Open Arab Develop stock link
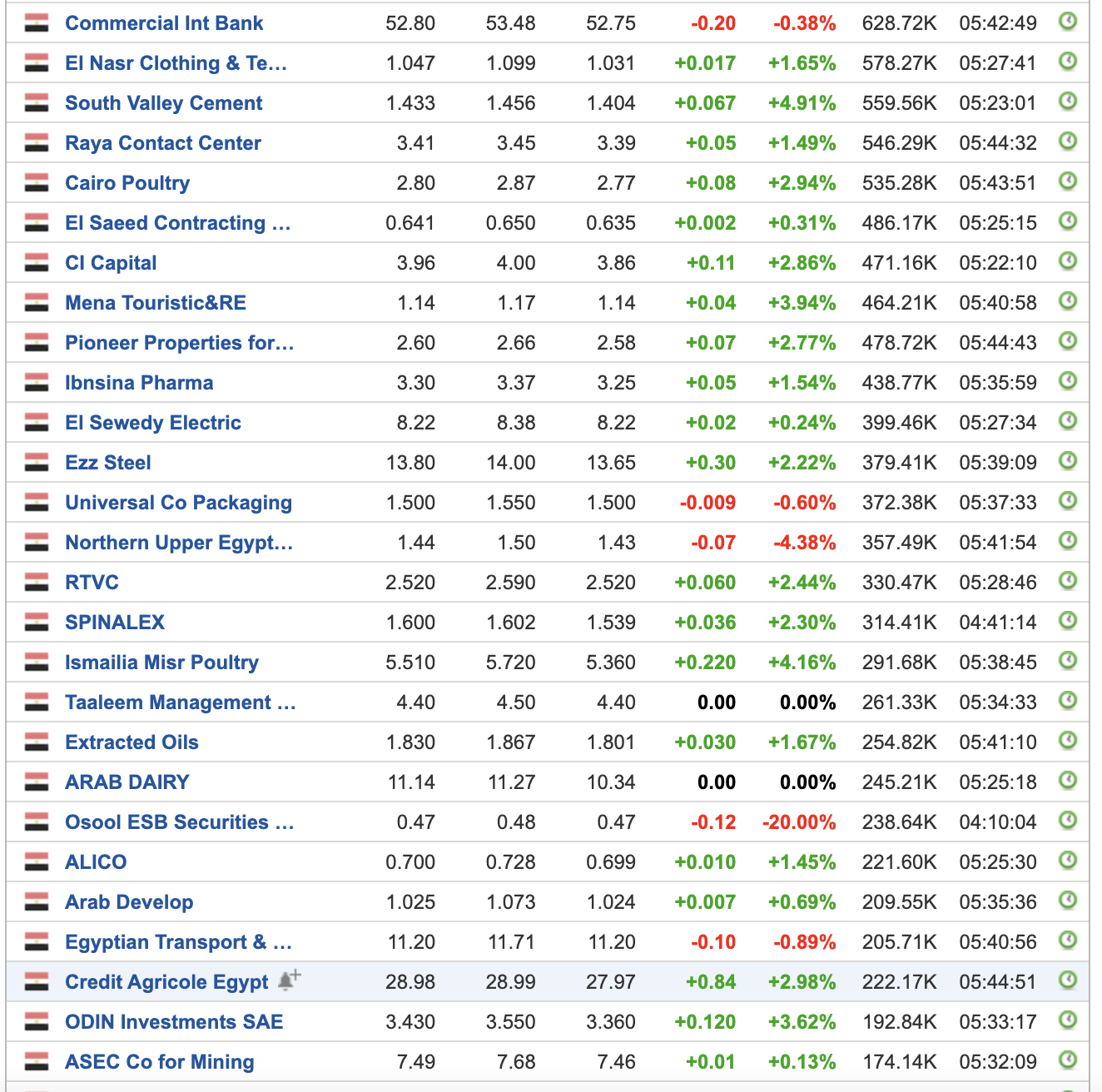Viewport: 1102px width, 1092px height. [129, 902]
